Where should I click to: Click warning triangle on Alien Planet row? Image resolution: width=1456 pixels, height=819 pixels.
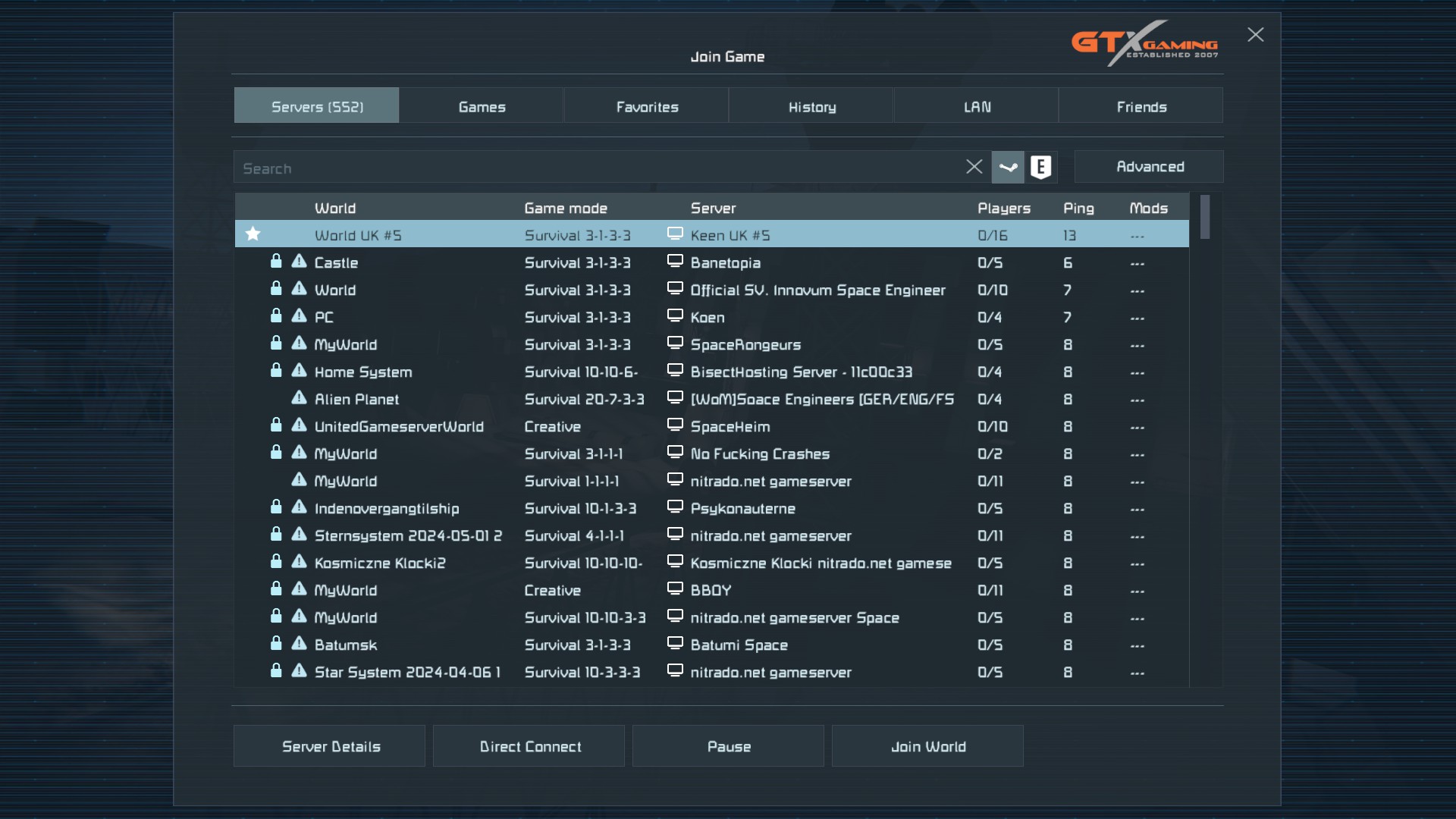(x=300, y=398)
